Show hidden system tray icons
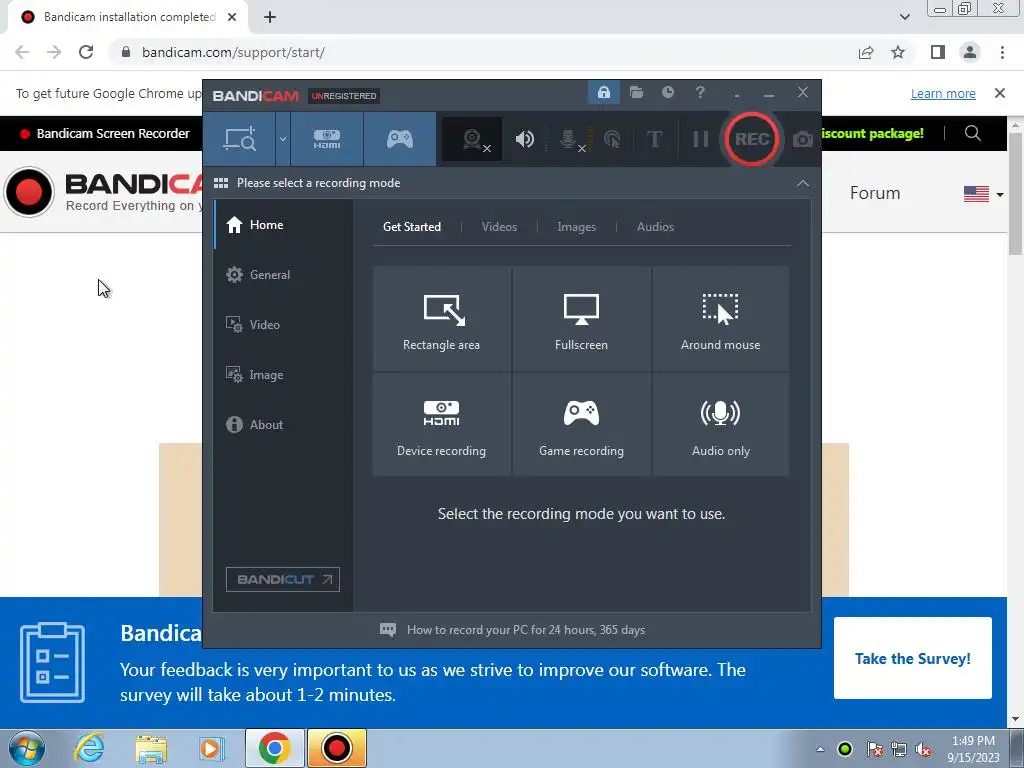The image size is (1024, 768). pyautogui.click(x=820, y=749)
